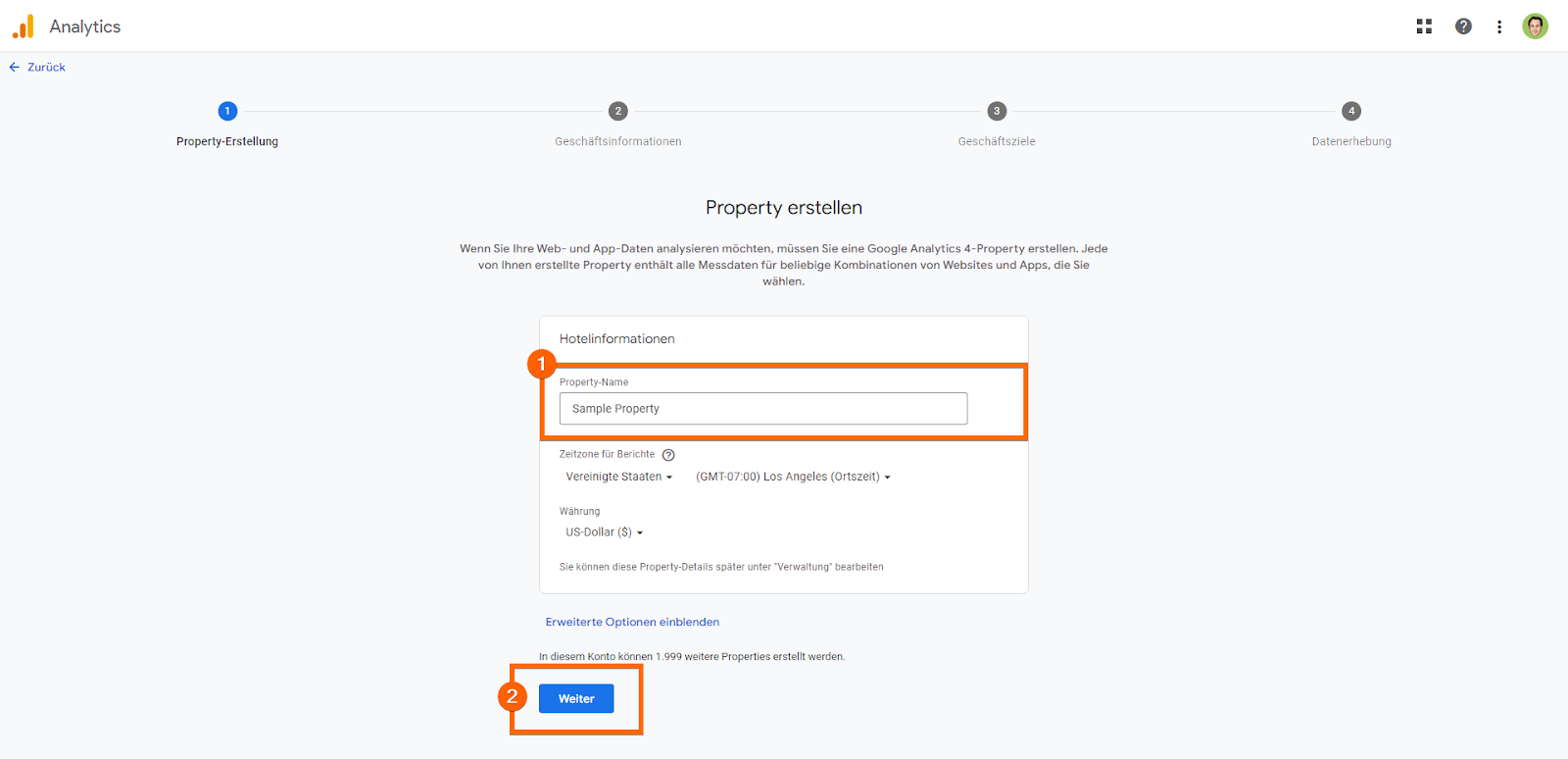
Task: Expand the Los Angeles time zone dropdown
Action: tap(793, 477)
